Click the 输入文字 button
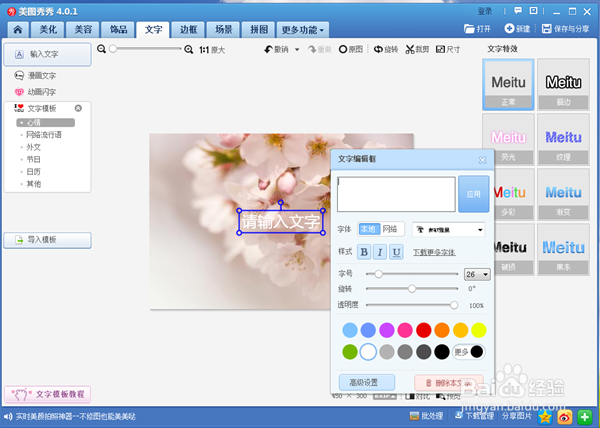 (47, 54)
